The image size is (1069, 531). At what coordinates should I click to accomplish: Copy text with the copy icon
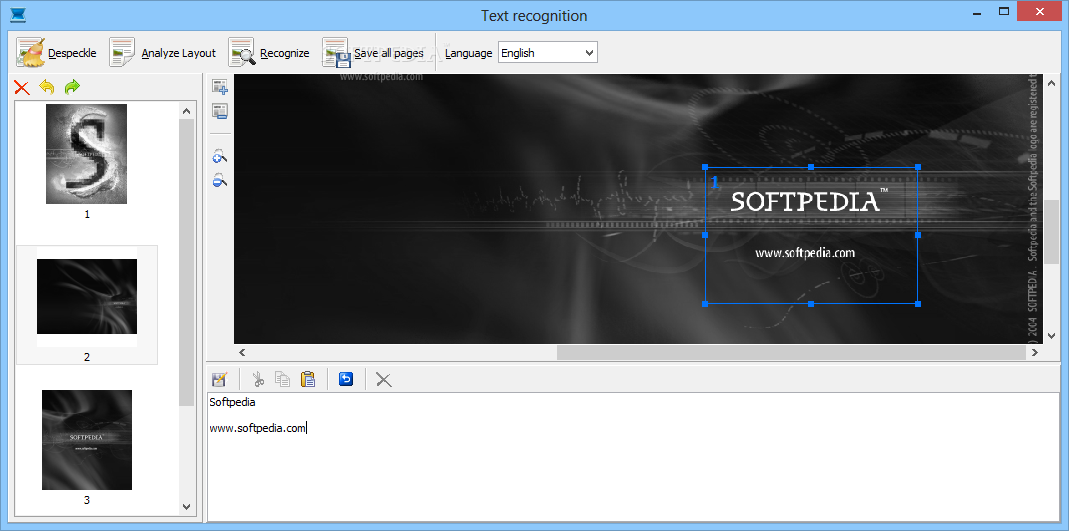coord(282,379)
